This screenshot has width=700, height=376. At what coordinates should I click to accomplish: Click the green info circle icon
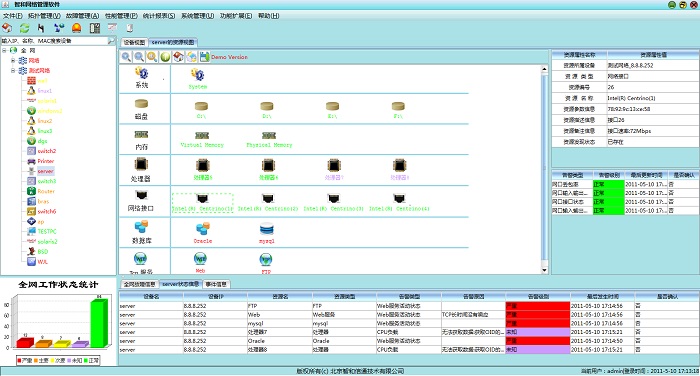[x=165, y=57]
